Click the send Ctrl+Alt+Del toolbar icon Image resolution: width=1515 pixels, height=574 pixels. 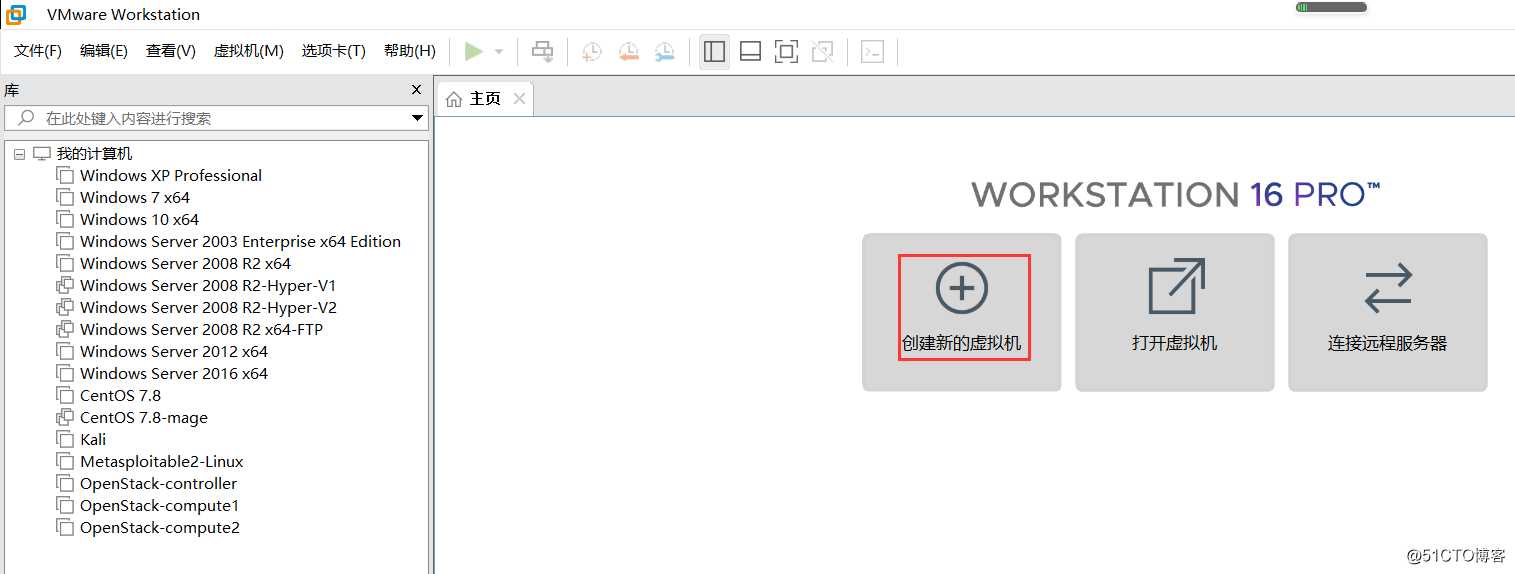(542, 51)
